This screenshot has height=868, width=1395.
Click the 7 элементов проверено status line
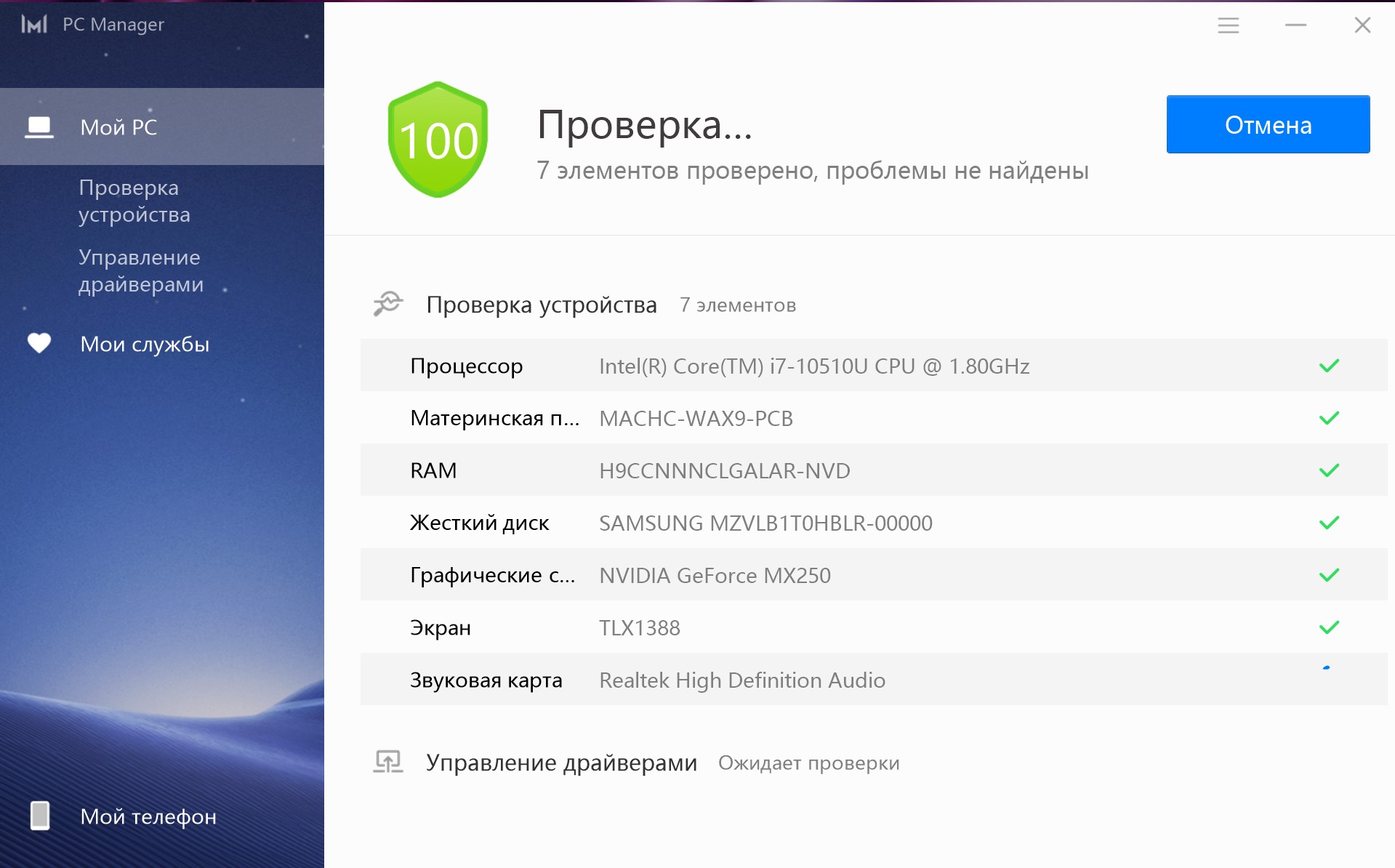click(x=813, y=171)
